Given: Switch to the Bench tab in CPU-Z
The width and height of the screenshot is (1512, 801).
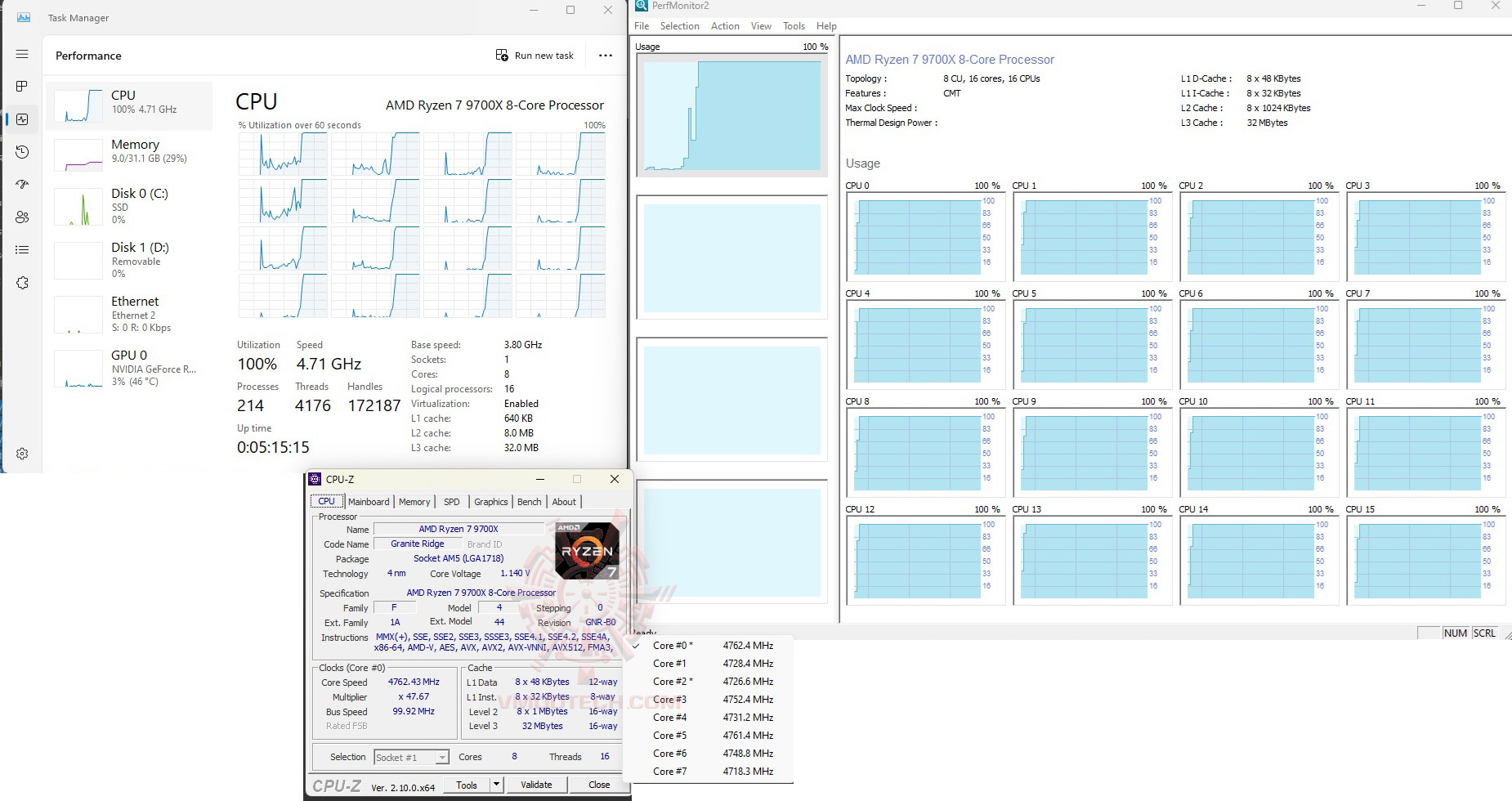Looking at the screenshot, I should (x=529, y=502).
